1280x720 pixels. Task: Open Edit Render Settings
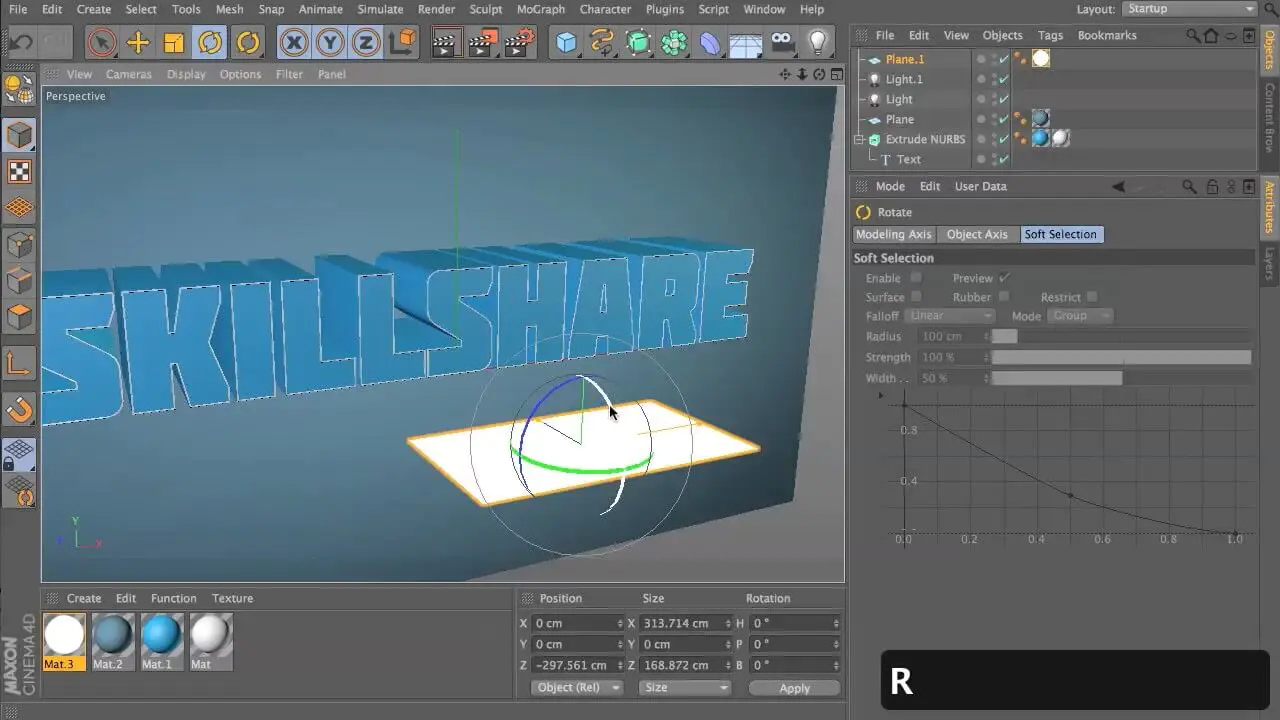[x=520, y=42]
